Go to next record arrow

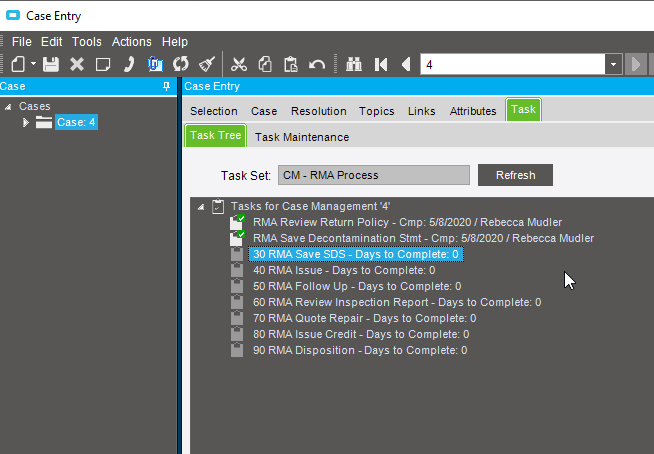tap(636, 65)
